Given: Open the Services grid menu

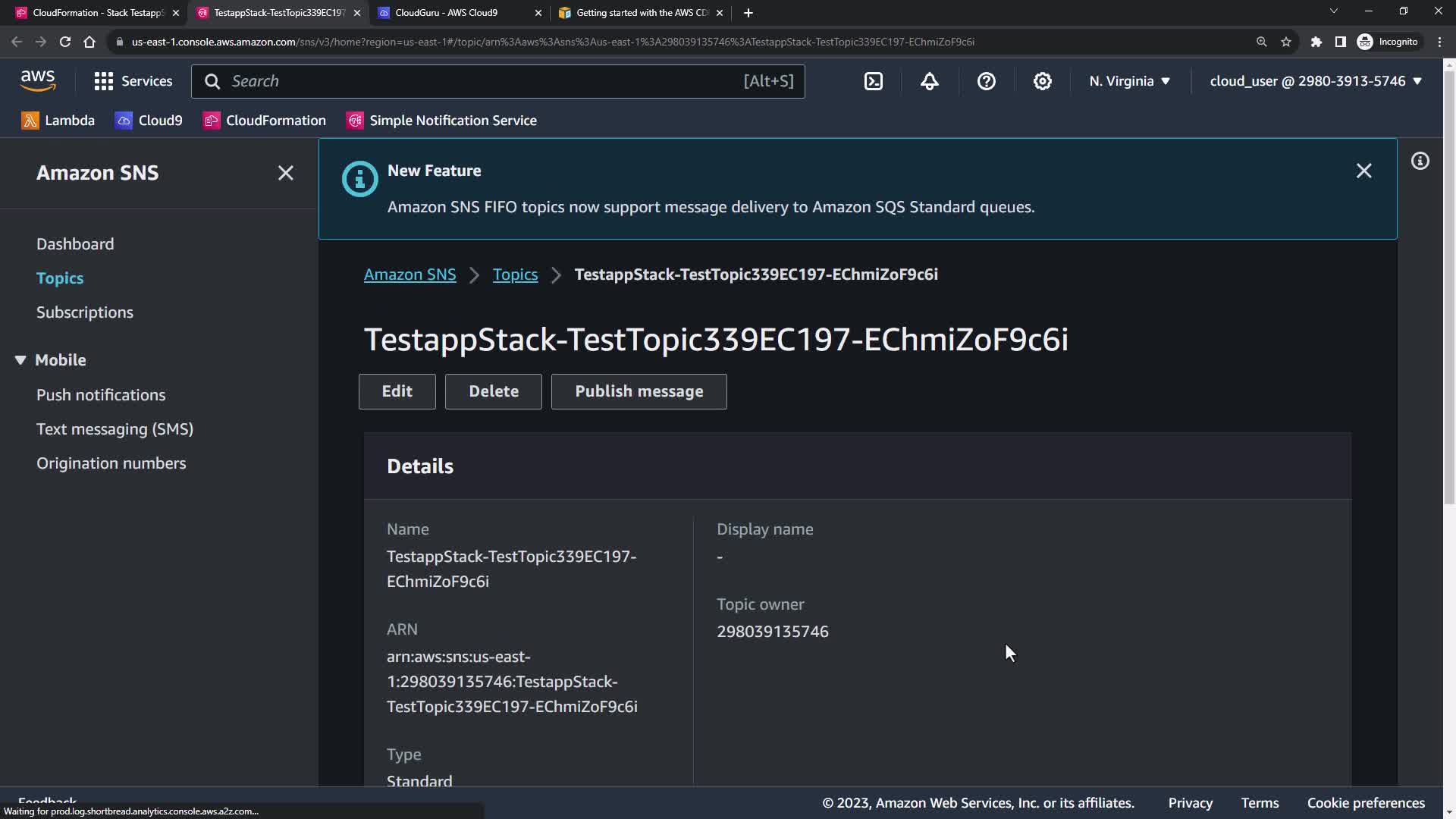Looking at the screenshot, I should pyautogui.click(x=133, y=81).
